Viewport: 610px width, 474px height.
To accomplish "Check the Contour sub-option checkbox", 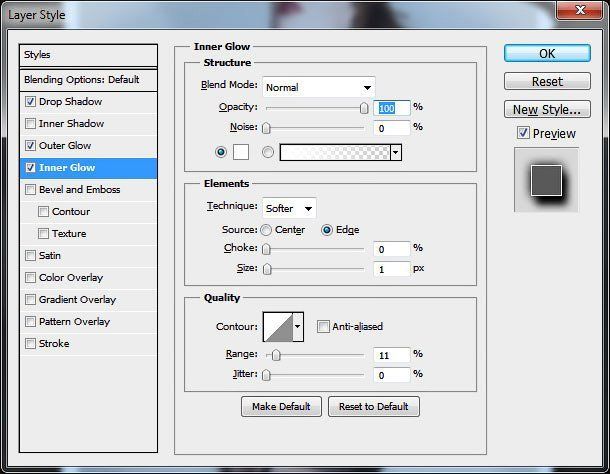I will 43,211.
